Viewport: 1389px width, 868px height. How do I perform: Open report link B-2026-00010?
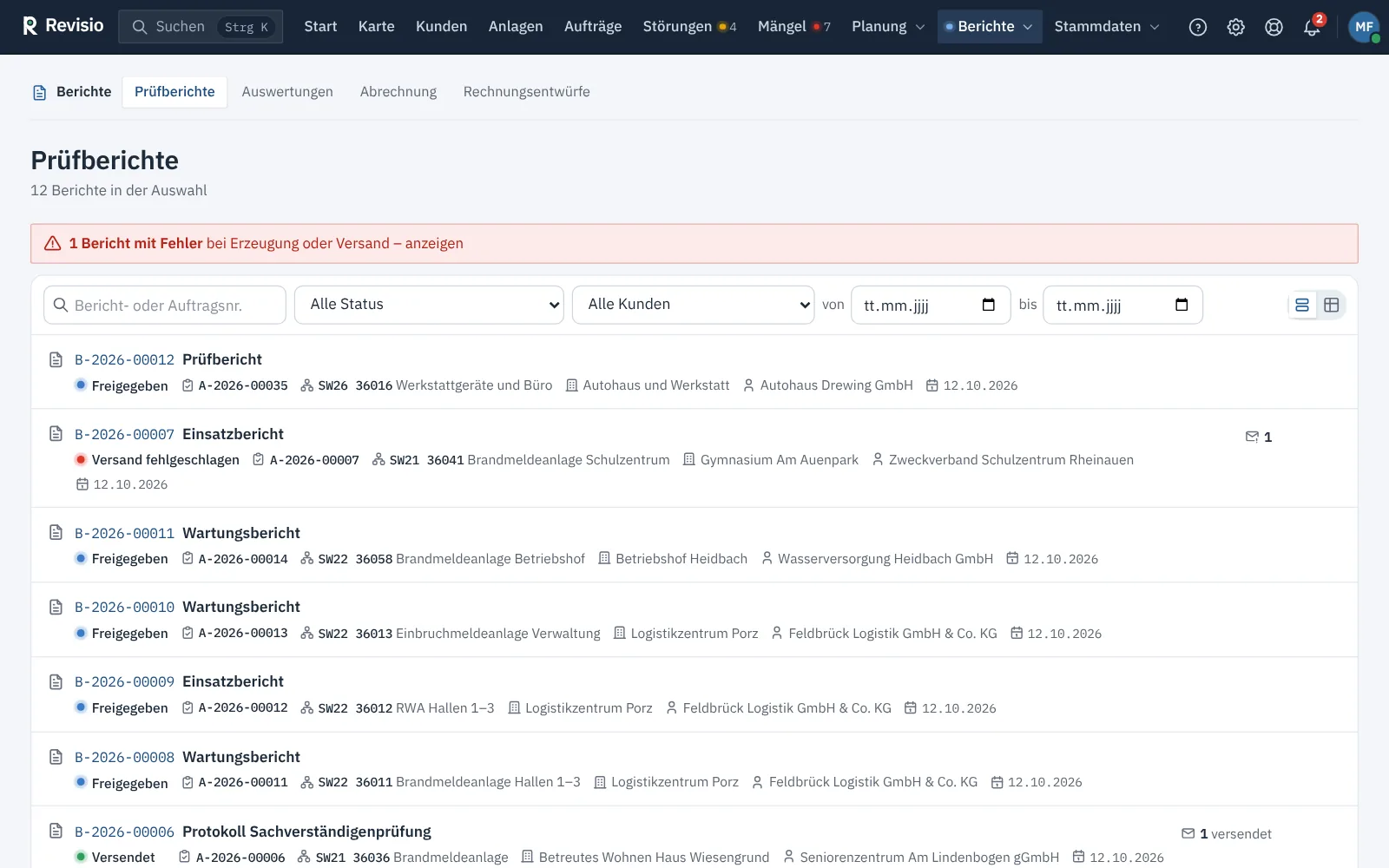pyautogui.click(x=124, y=607)
